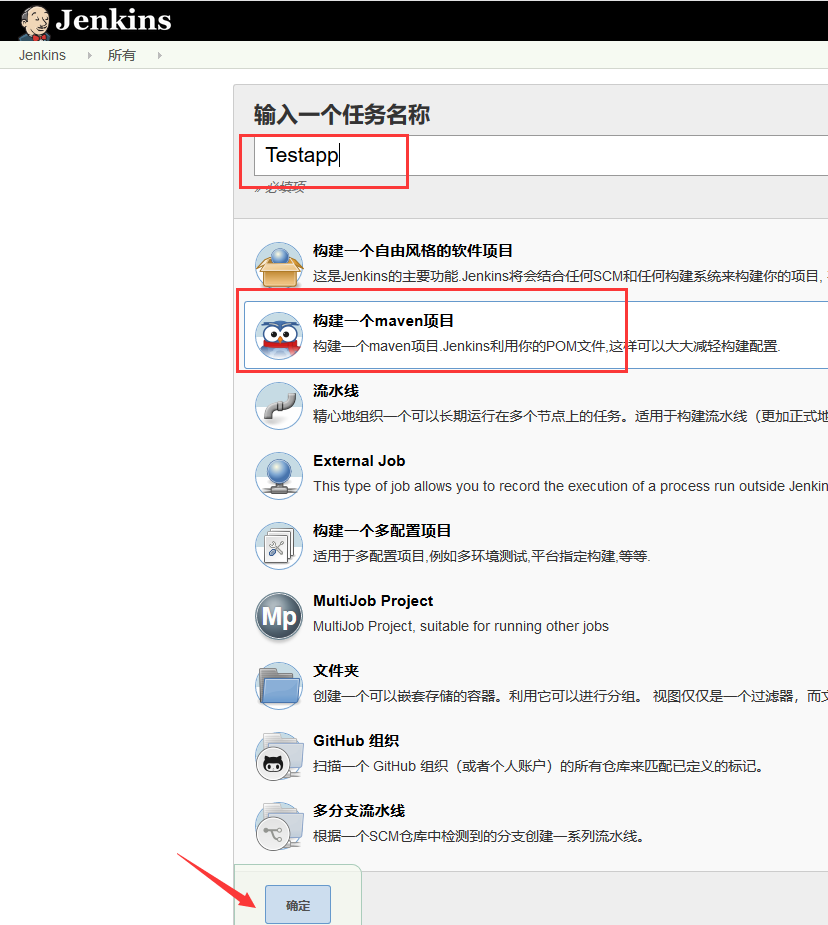Choose 构建一个多配置项目 title
The image size is (828, 925).
click(382, 531)
